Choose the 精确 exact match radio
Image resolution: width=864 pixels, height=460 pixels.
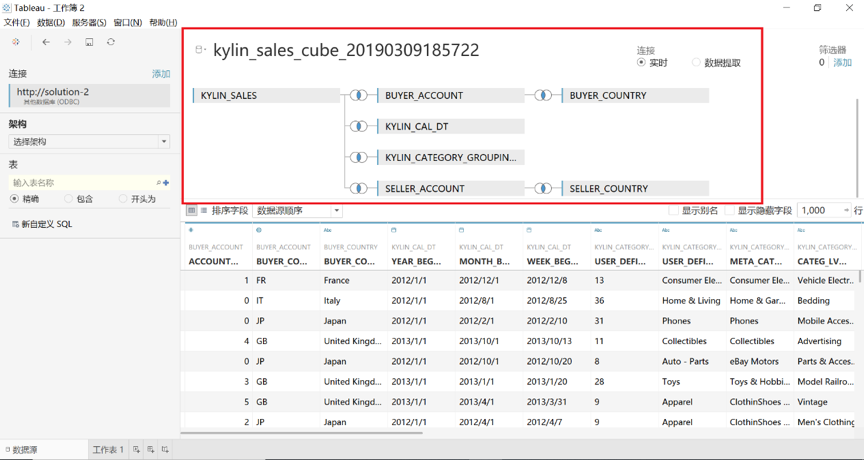[14, 199]
